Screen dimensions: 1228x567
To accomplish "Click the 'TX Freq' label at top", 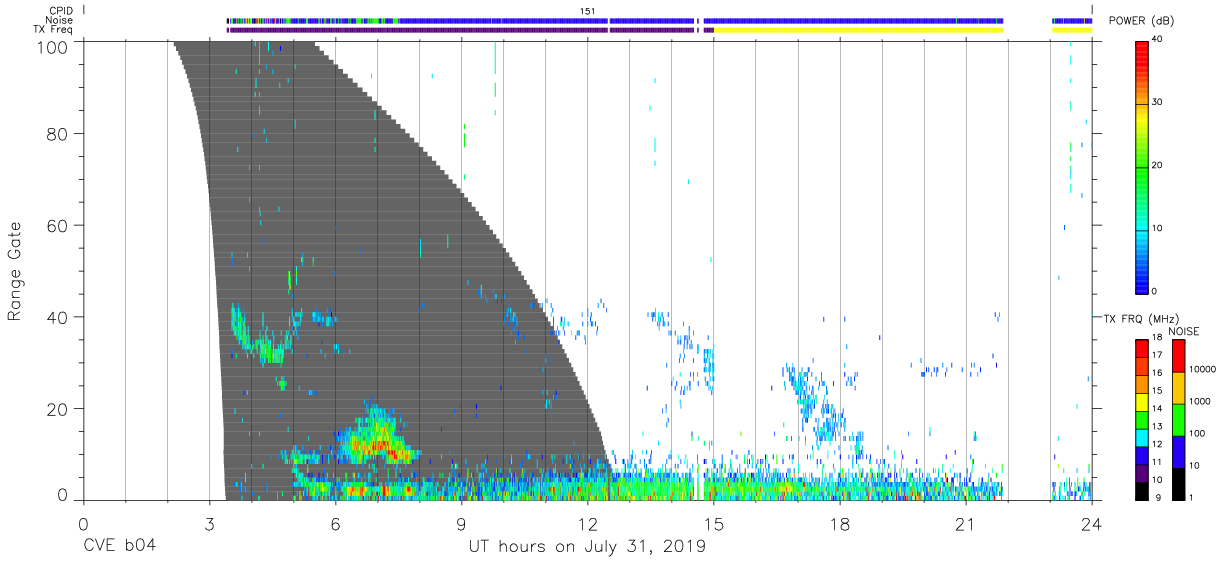I will [x=55, y=30].
